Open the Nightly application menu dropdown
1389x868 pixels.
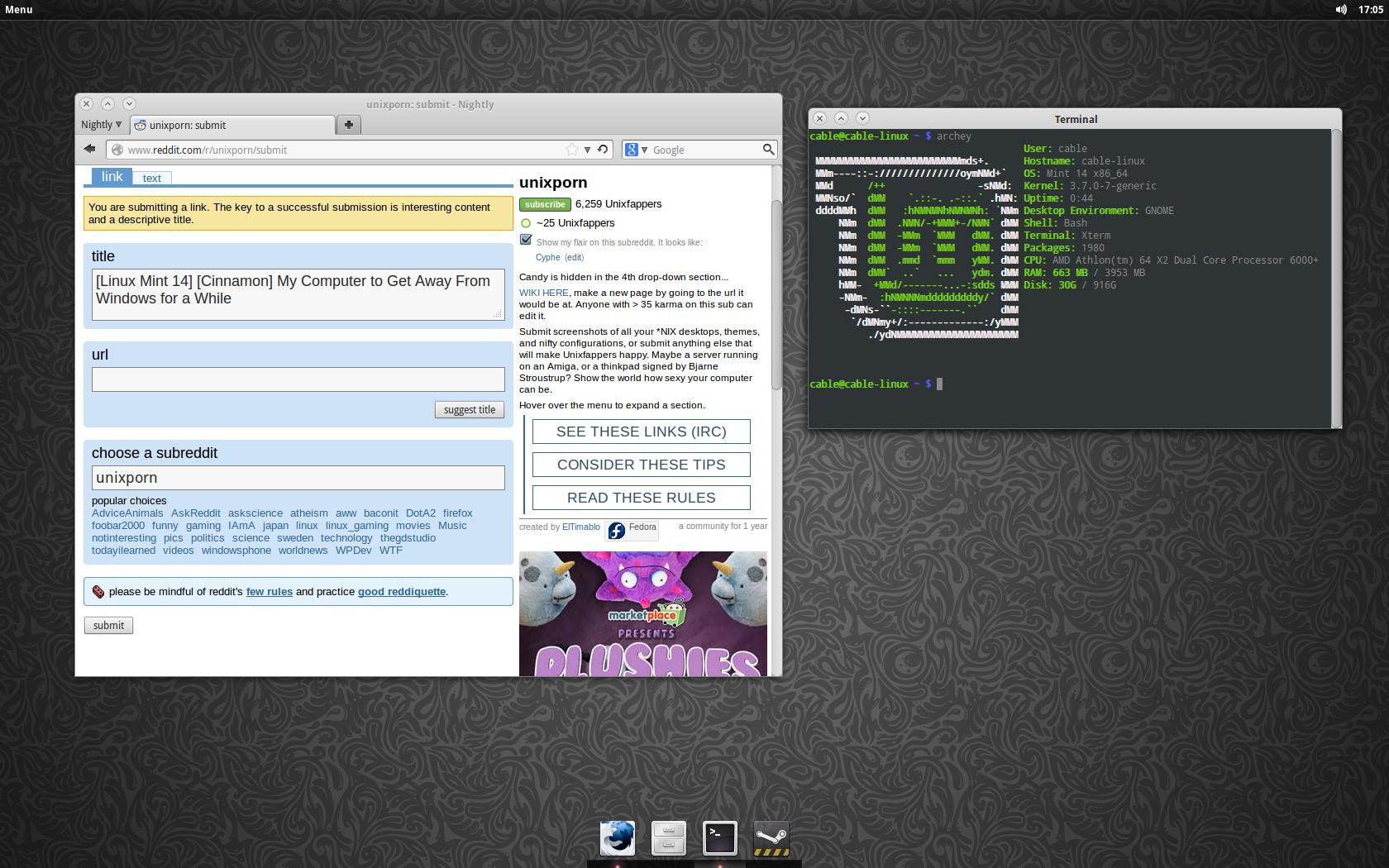click(101, 125)
